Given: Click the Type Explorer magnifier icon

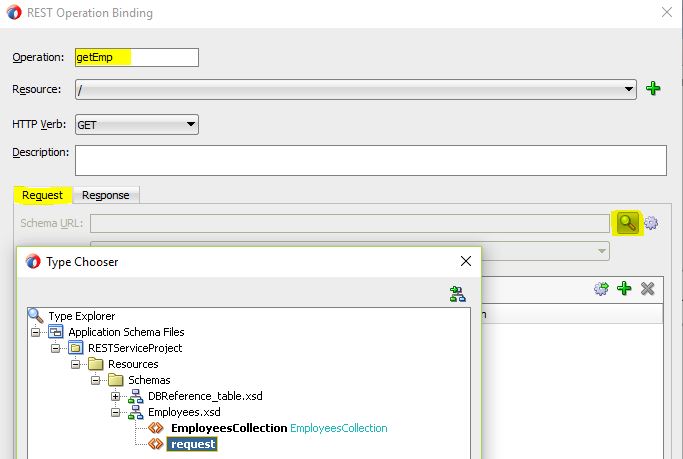Looking at the screenshot, I should click(35, 316).
